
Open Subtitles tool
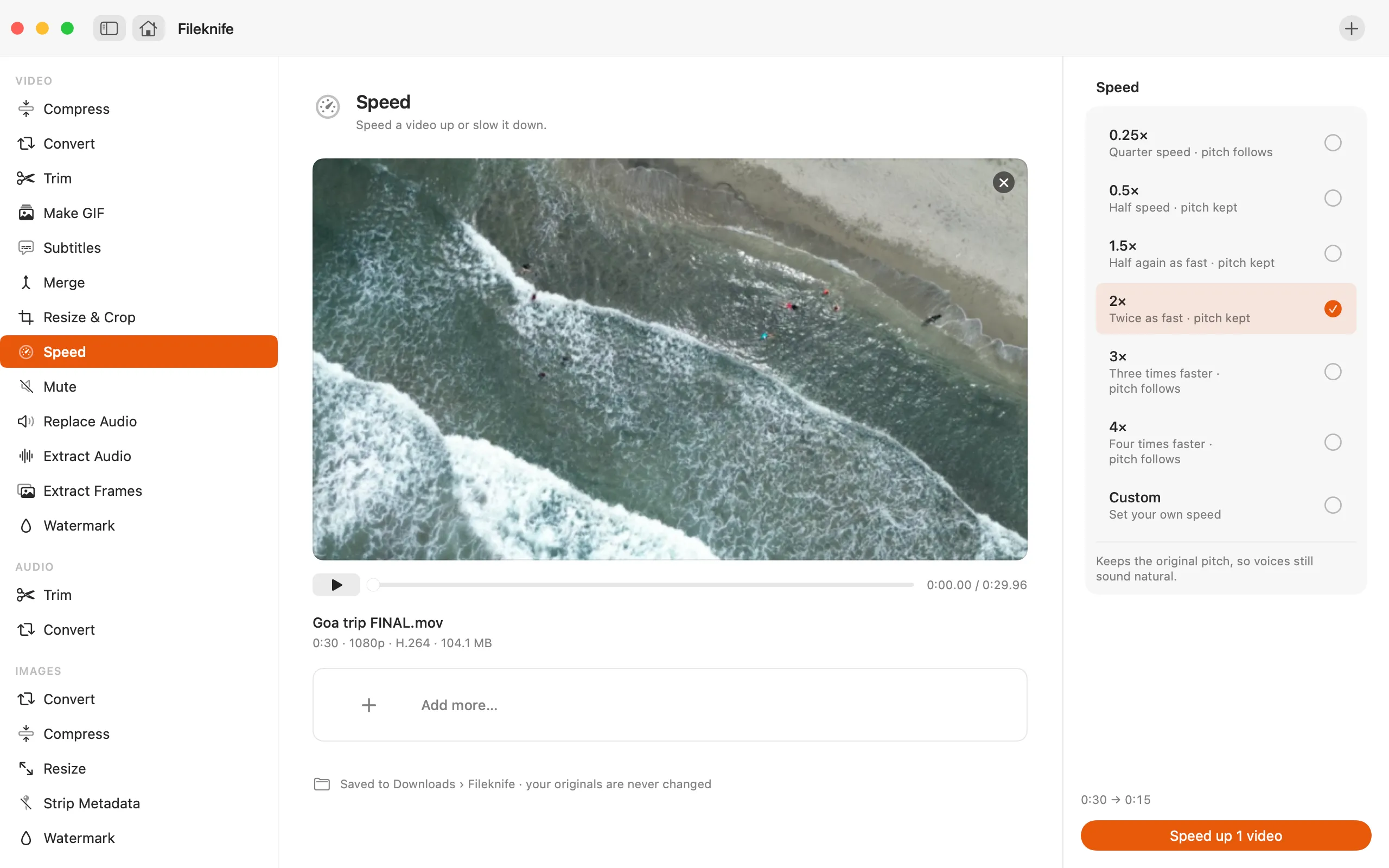pyautogui.click(x=139, y=247)
